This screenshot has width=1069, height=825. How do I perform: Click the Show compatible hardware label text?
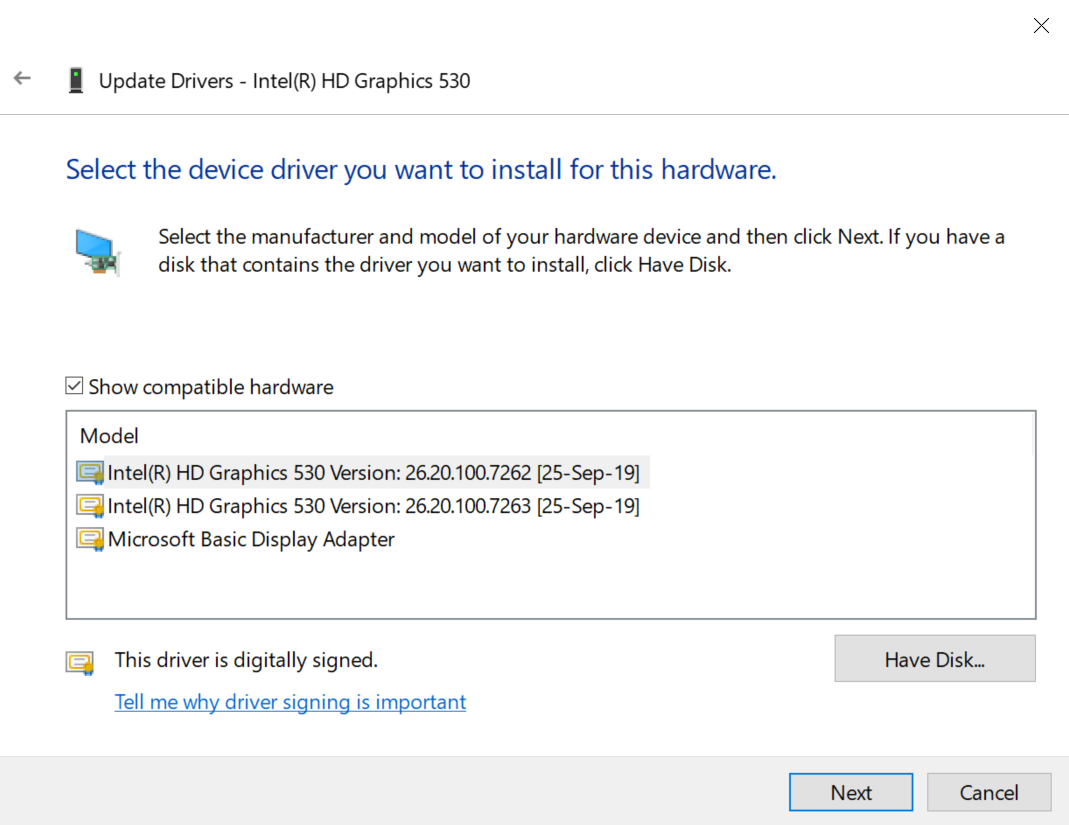coord(211,387)
